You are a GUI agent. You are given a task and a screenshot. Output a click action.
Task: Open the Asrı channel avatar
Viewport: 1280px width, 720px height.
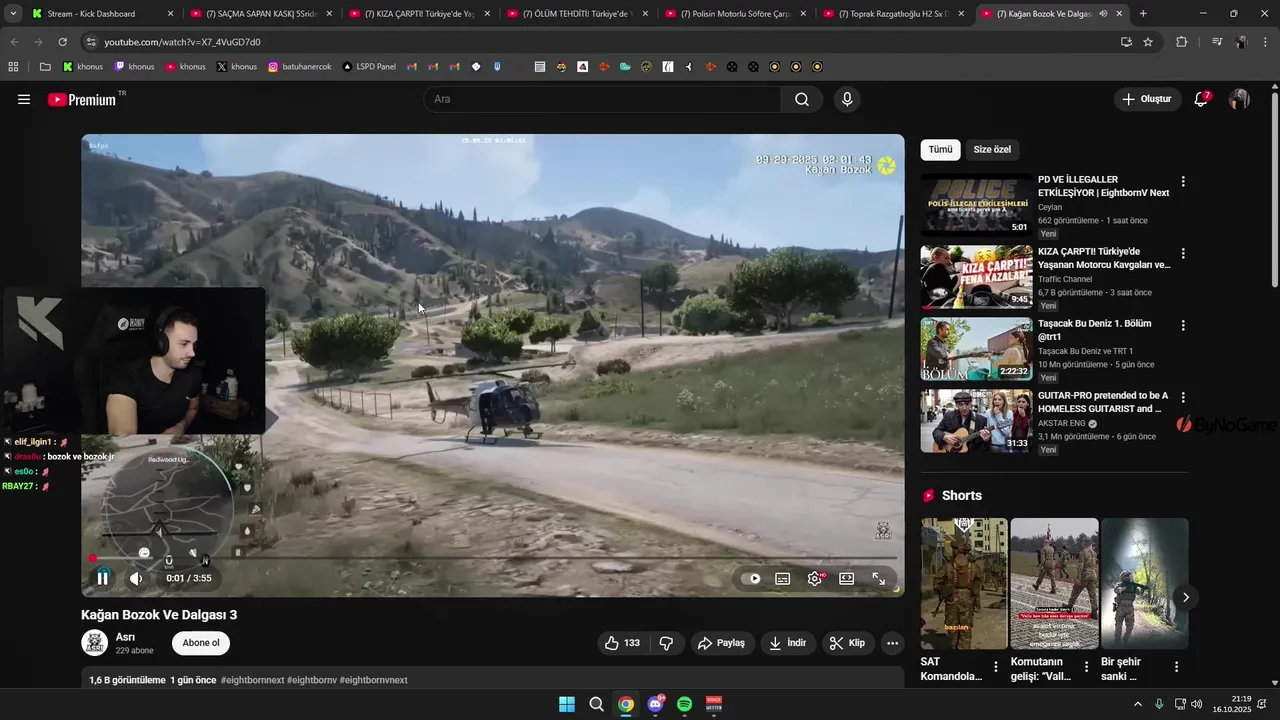click(x=95, y=643)
